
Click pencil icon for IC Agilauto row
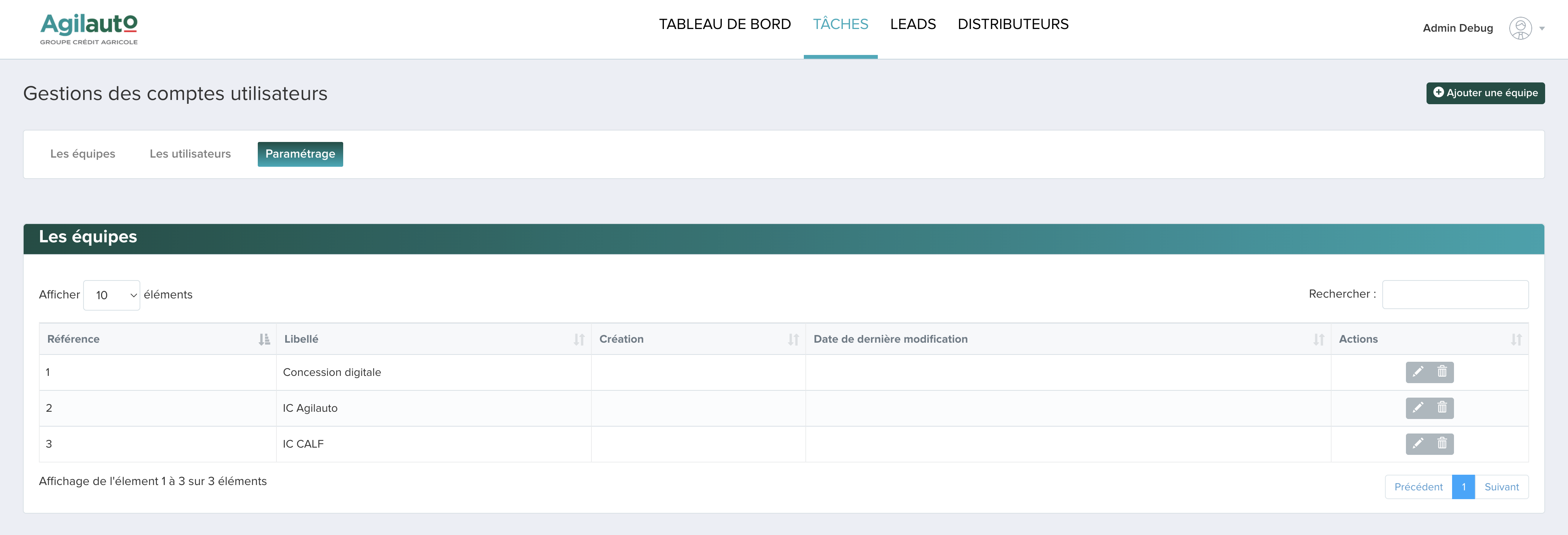(1418, 408)
